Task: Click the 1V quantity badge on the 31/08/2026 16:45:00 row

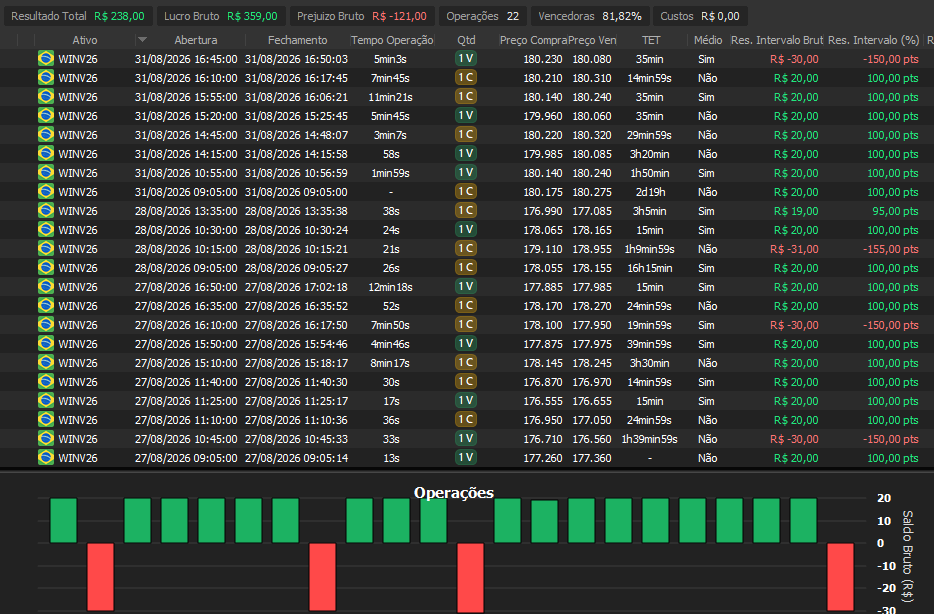Action: click(x=466, y=58)
